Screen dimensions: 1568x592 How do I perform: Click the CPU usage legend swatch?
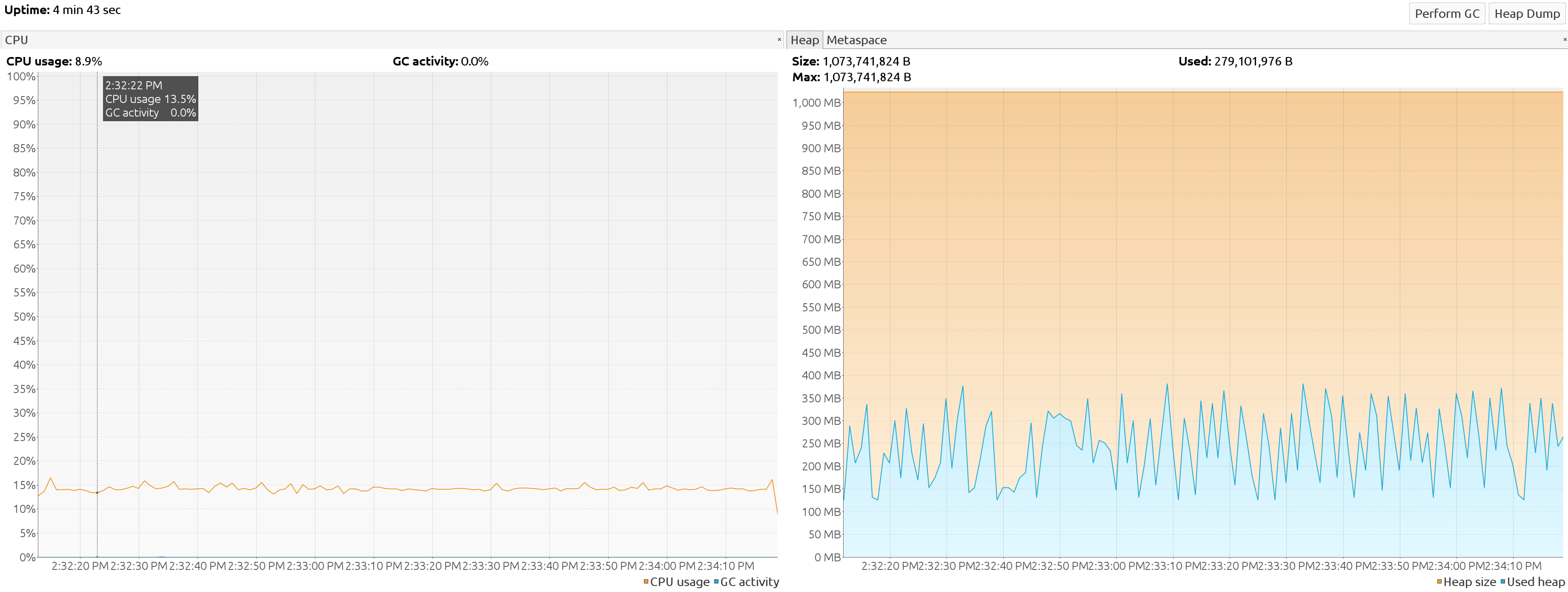coord(646,582)
